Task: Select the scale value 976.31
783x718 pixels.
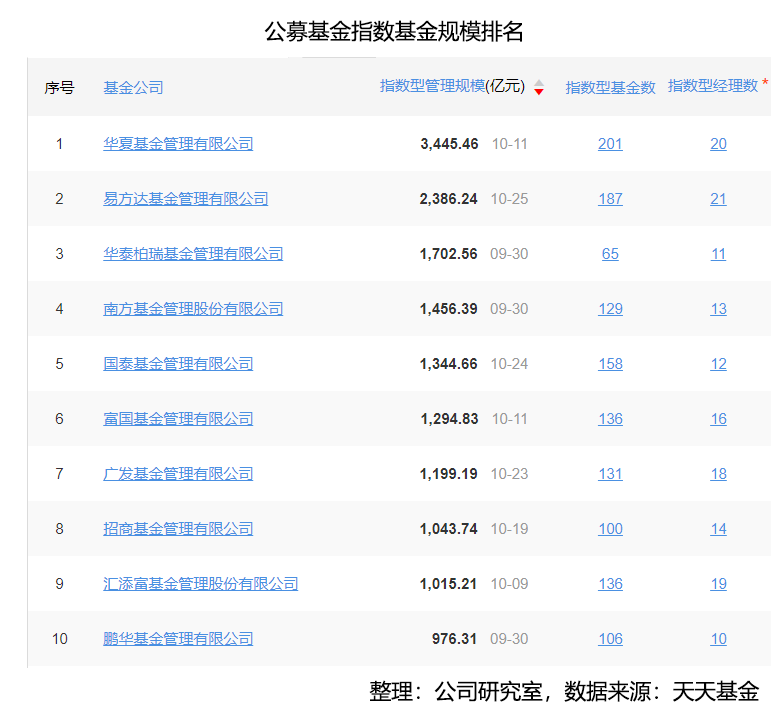Action: click(454, 638)
